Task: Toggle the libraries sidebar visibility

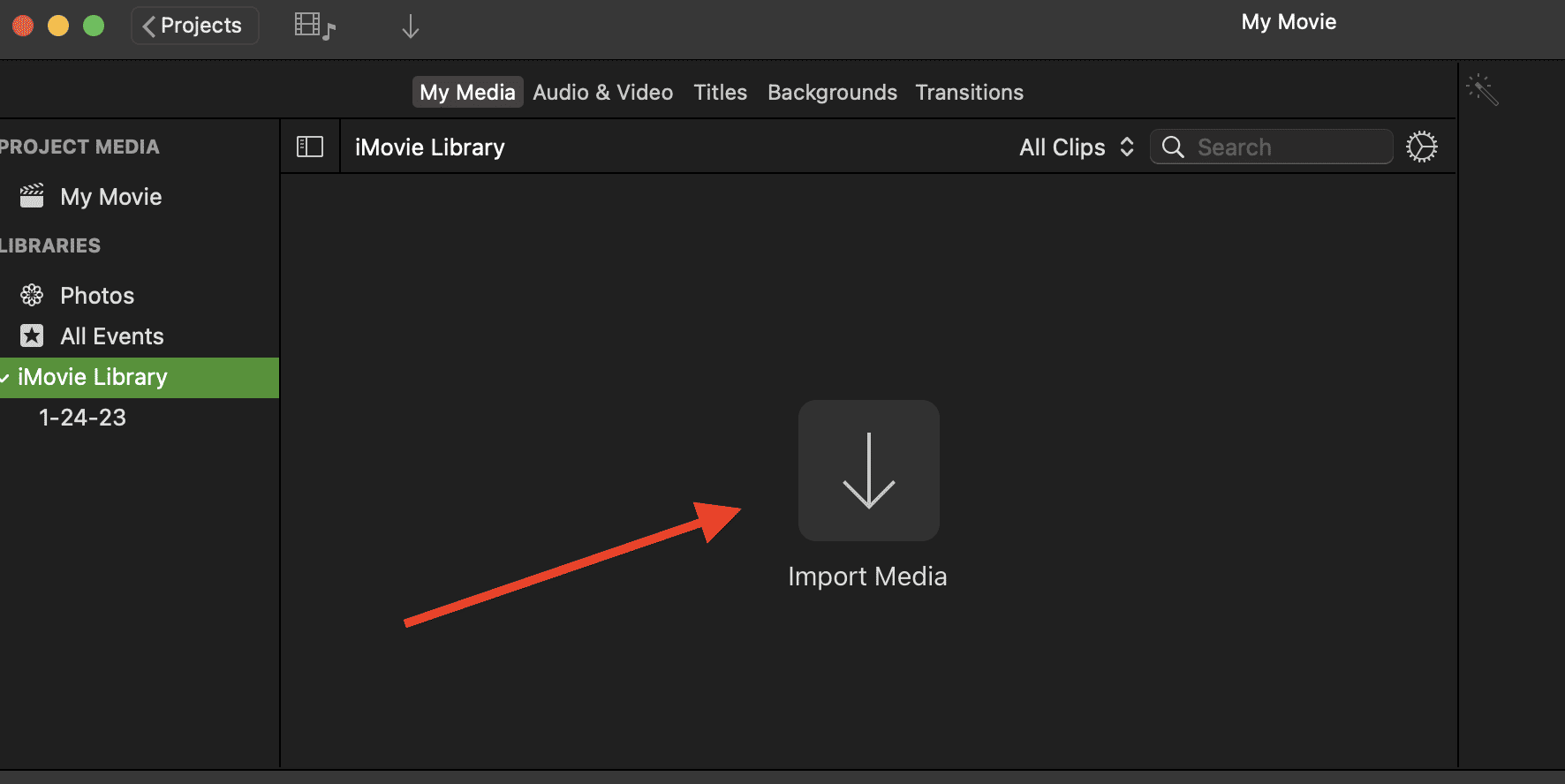Action: click(310, 147)
